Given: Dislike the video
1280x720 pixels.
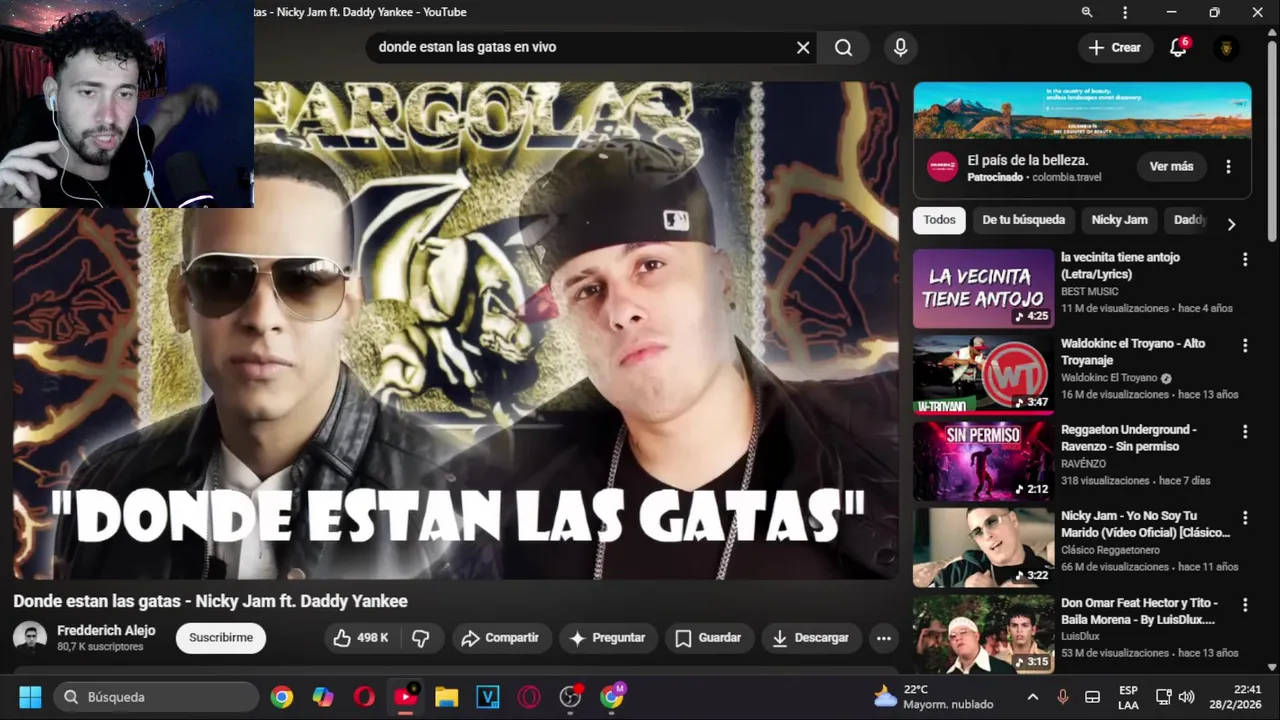Looking at the screenshot, I should [x=421, y=638].
